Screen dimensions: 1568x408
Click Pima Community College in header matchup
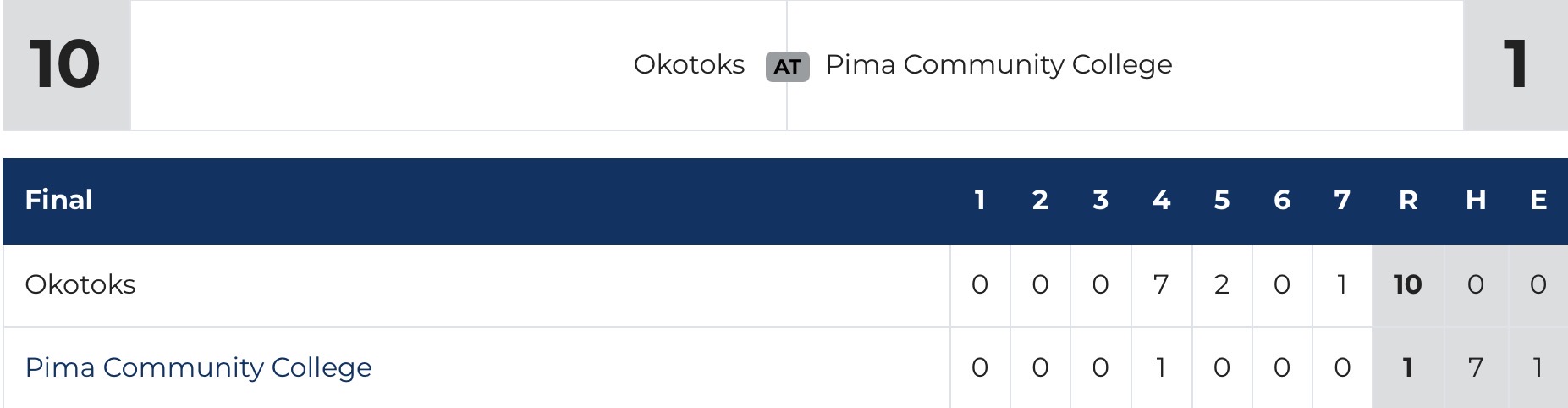(999, 64)
